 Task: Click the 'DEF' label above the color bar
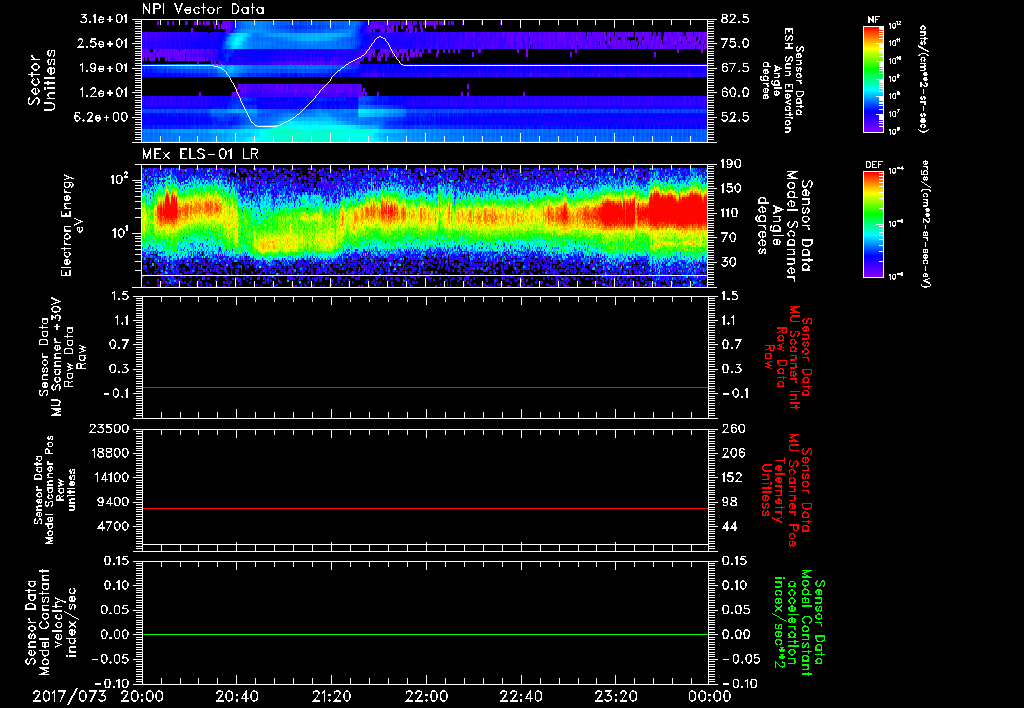874,165
